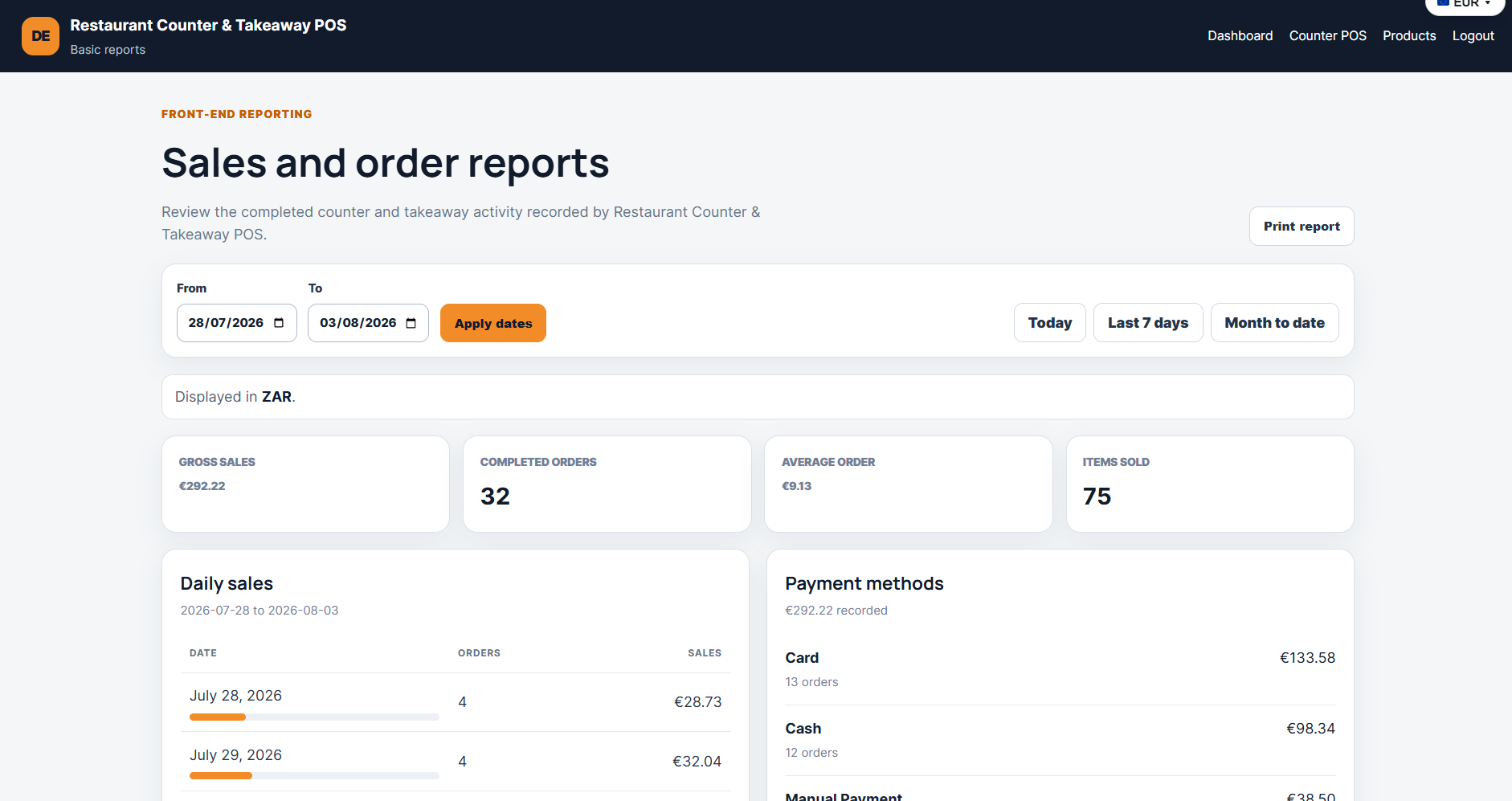Screen dimensions: 1512x801
Task: Open calendar picker in From date field
Action: [x=279, y=323]
